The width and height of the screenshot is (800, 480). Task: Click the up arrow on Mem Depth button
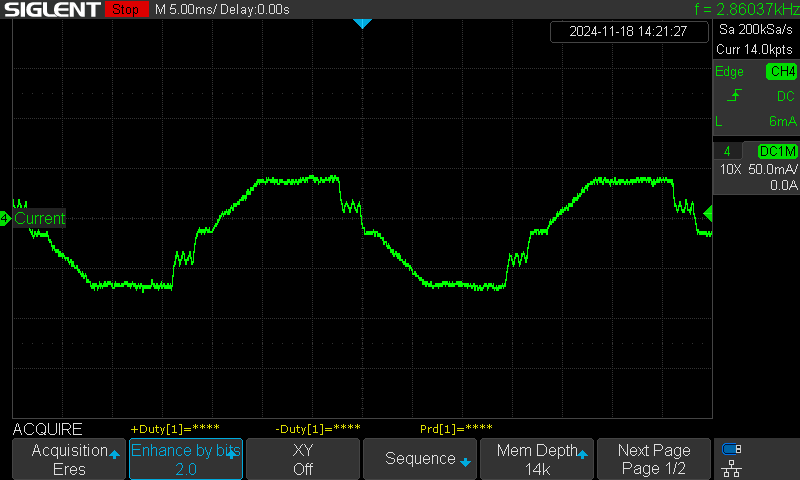coord(582,454)
